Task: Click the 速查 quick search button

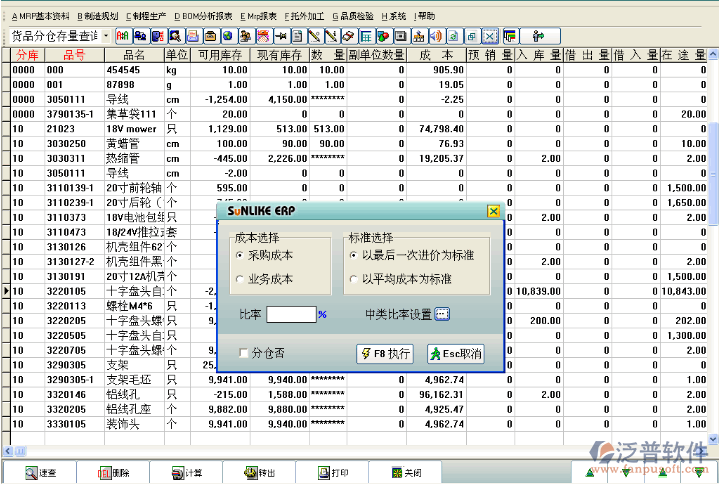Action: (x=43, y=473)
